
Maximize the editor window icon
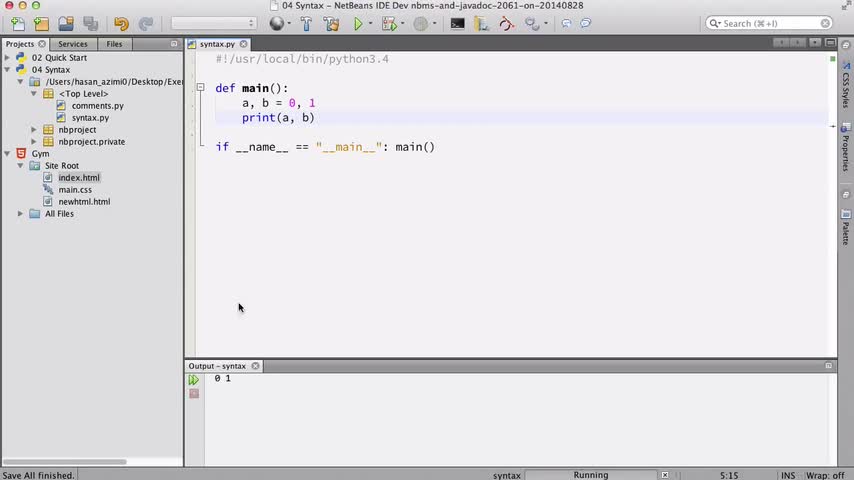(x=831, y=42)
